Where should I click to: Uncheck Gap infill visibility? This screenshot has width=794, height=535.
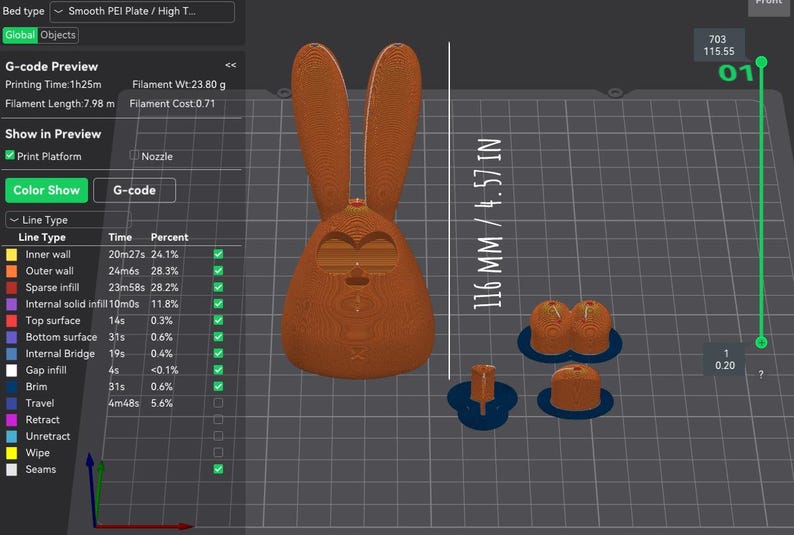tap(218, 370)
